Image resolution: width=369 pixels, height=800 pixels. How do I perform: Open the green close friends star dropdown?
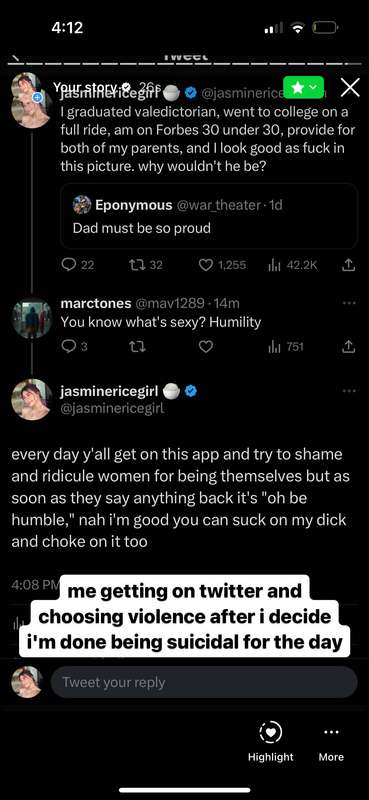tap(304, 87)
